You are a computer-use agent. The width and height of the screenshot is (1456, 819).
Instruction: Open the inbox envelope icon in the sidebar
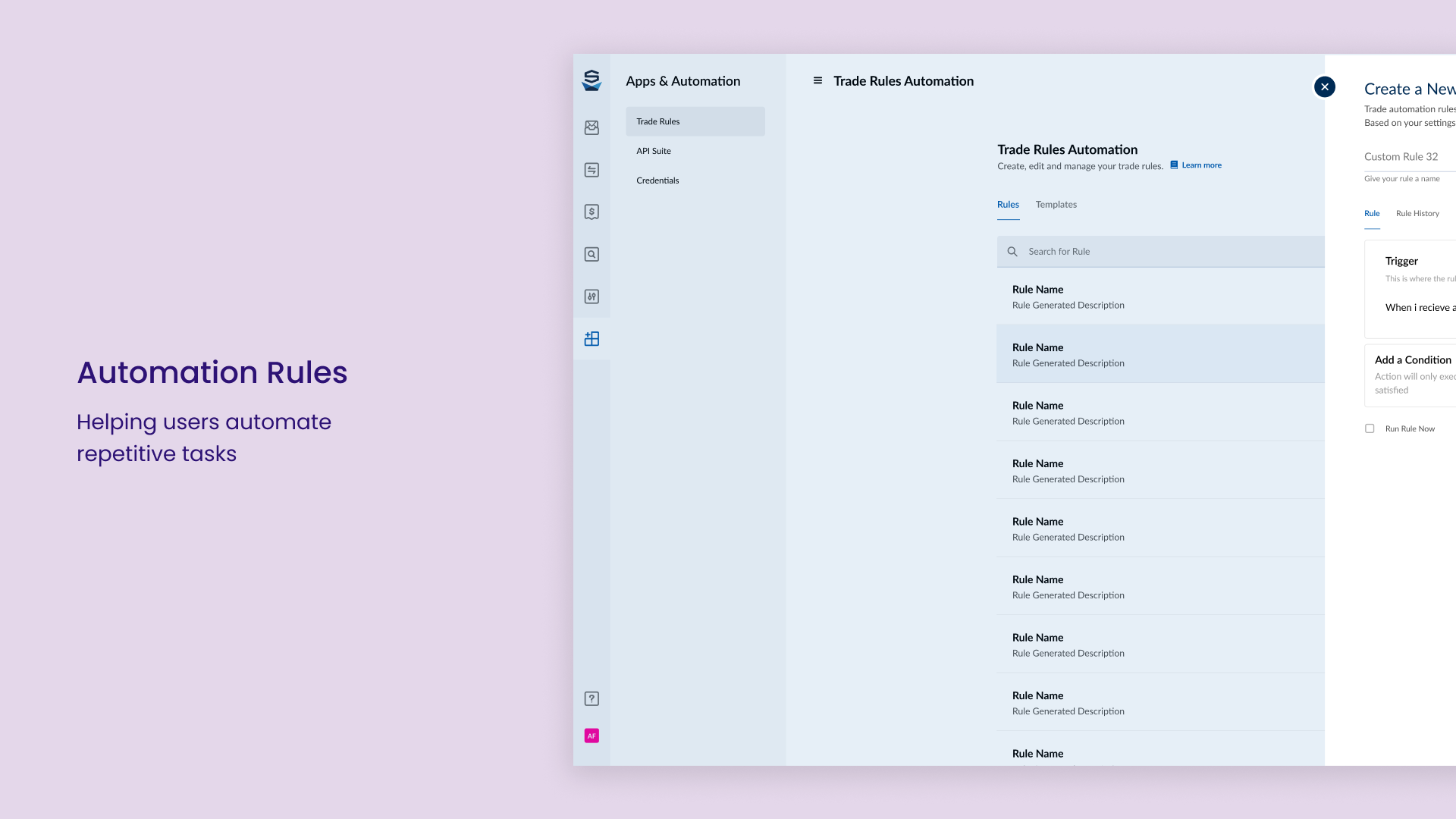pos(591,127)
